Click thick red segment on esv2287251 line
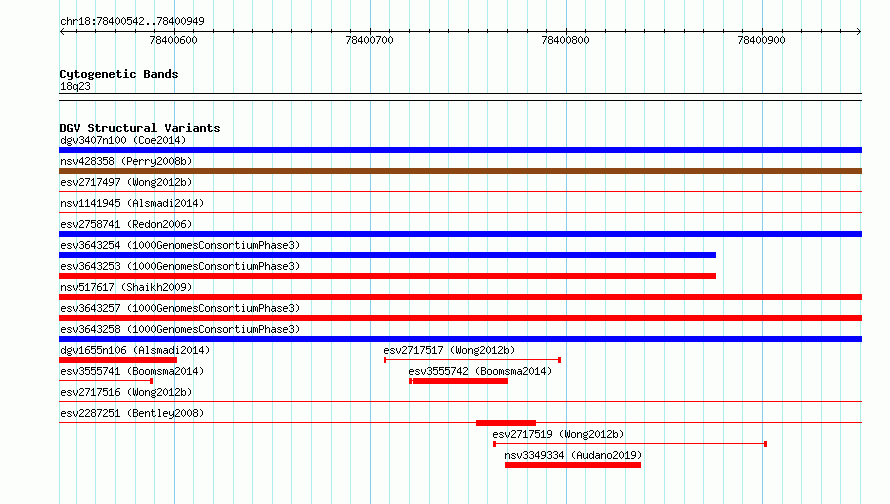 pos(506,423)
